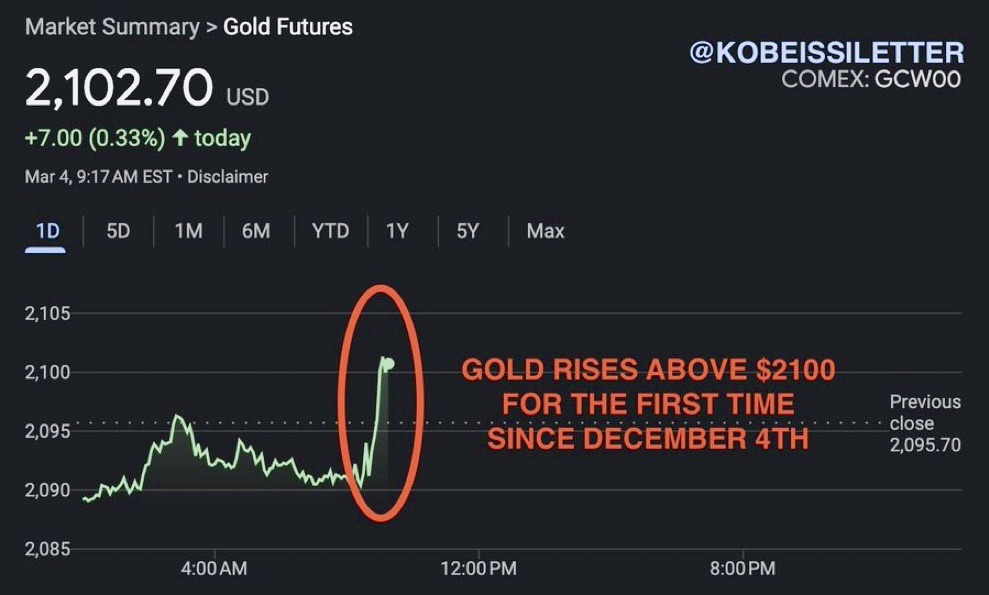Click the @KOBEISSILETTER watermark handle

[x=826, y=53]
